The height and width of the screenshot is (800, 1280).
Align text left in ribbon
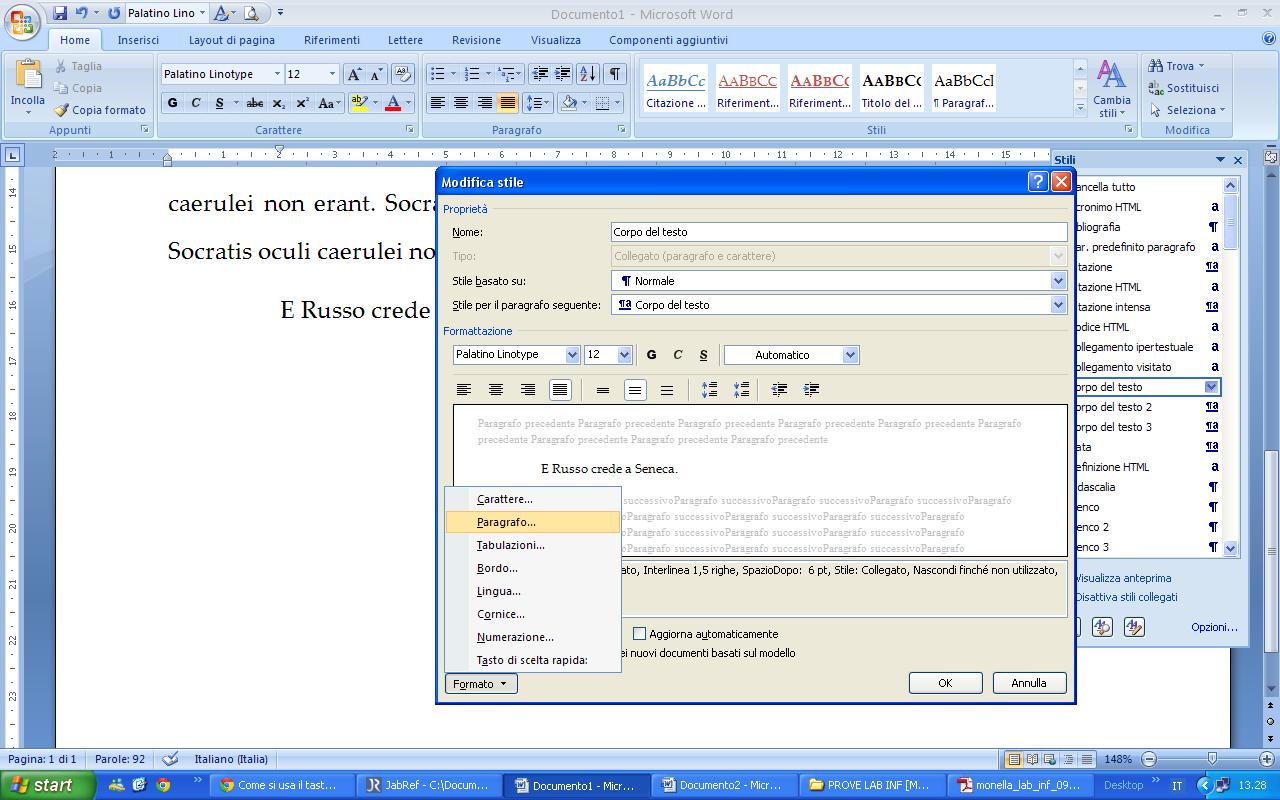click(437, 103)
